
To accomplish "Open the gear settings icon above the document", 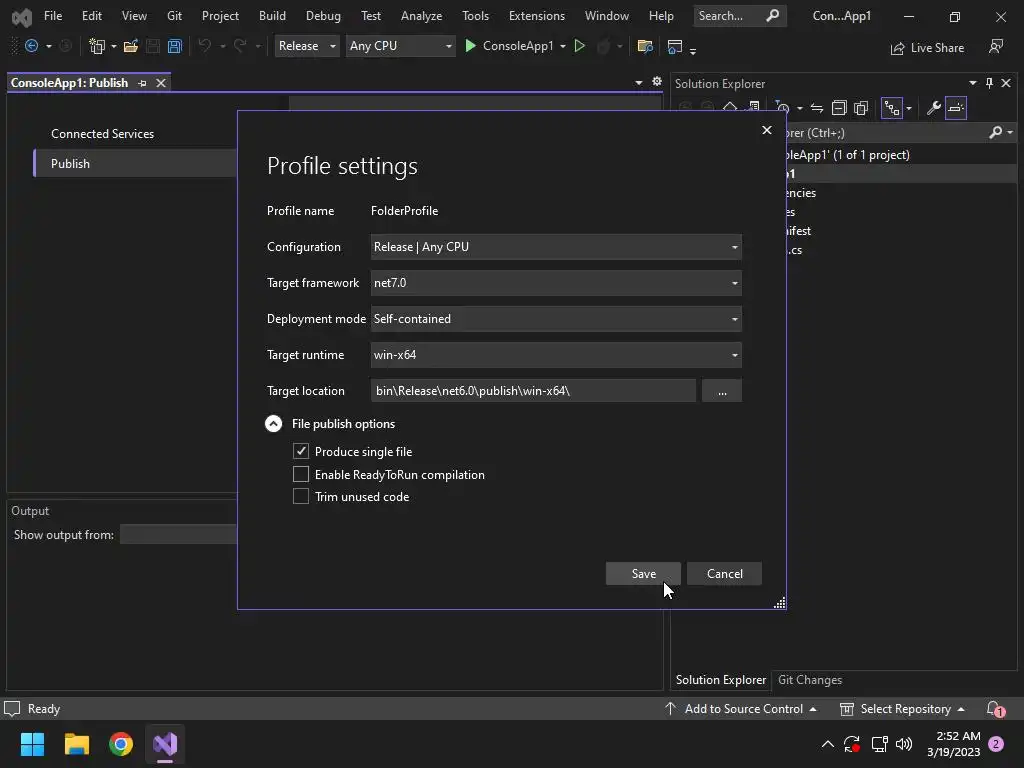I will 657,82.
